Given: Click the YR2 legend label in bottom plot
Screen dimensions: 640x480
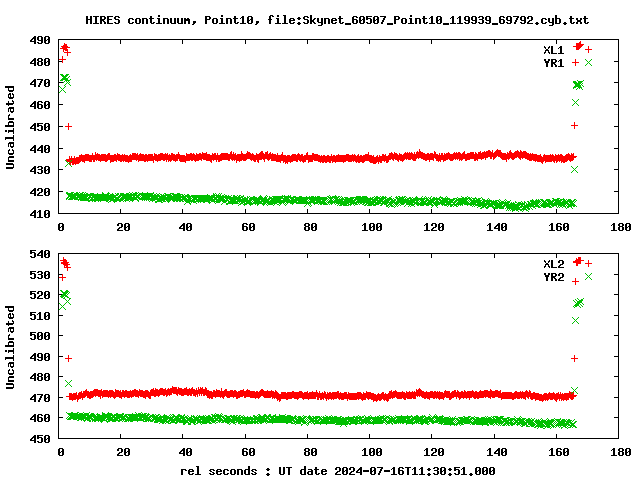Looking at the screenshot, I should click(553, 277).
